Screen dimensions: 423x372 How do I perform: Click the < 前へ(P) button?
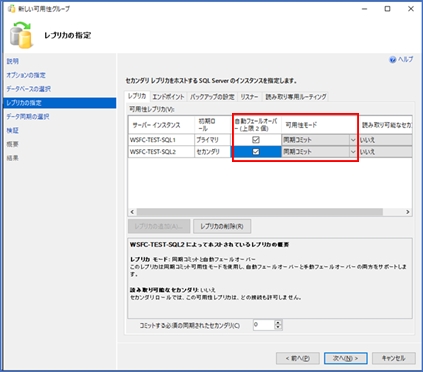click(x=298, y=358)
